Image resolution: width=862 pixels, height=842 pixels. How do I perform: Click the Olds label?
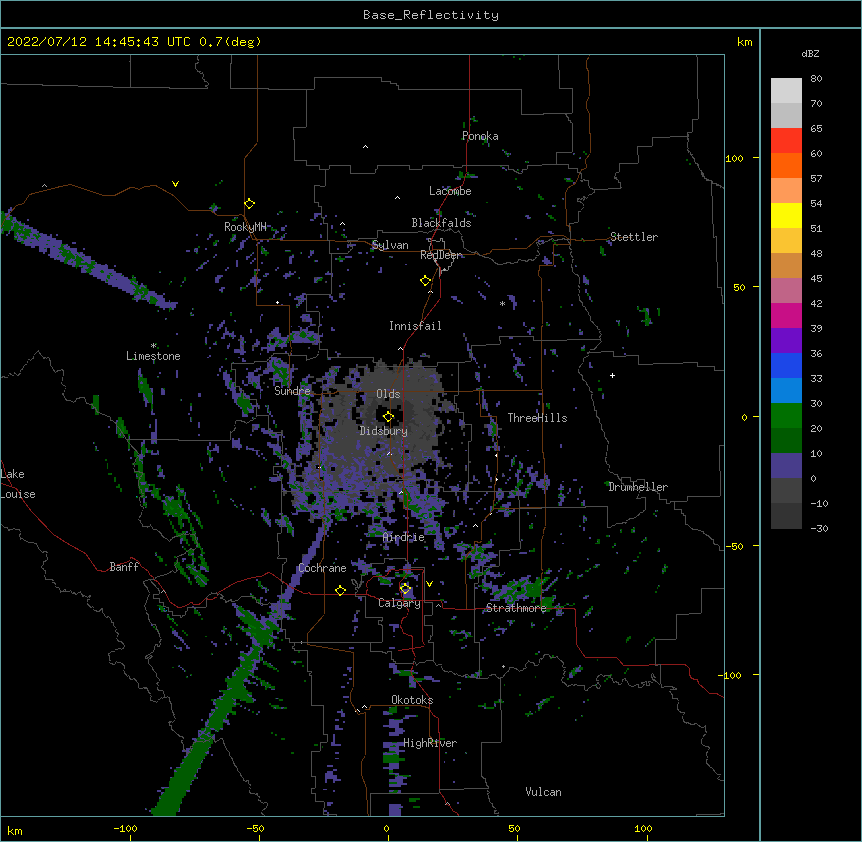(388, 394)
